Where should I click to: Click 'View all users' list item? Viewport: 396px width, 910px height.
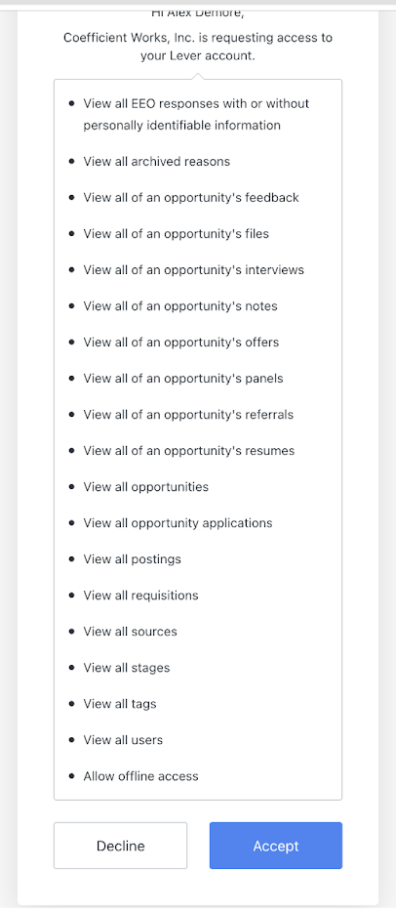pyautogui.click(x=123, y=740)
